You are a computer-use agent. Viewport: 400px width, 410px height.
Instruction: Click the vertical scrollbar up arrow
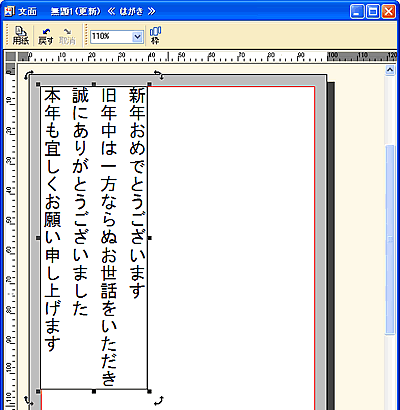(x=390, y=70)
